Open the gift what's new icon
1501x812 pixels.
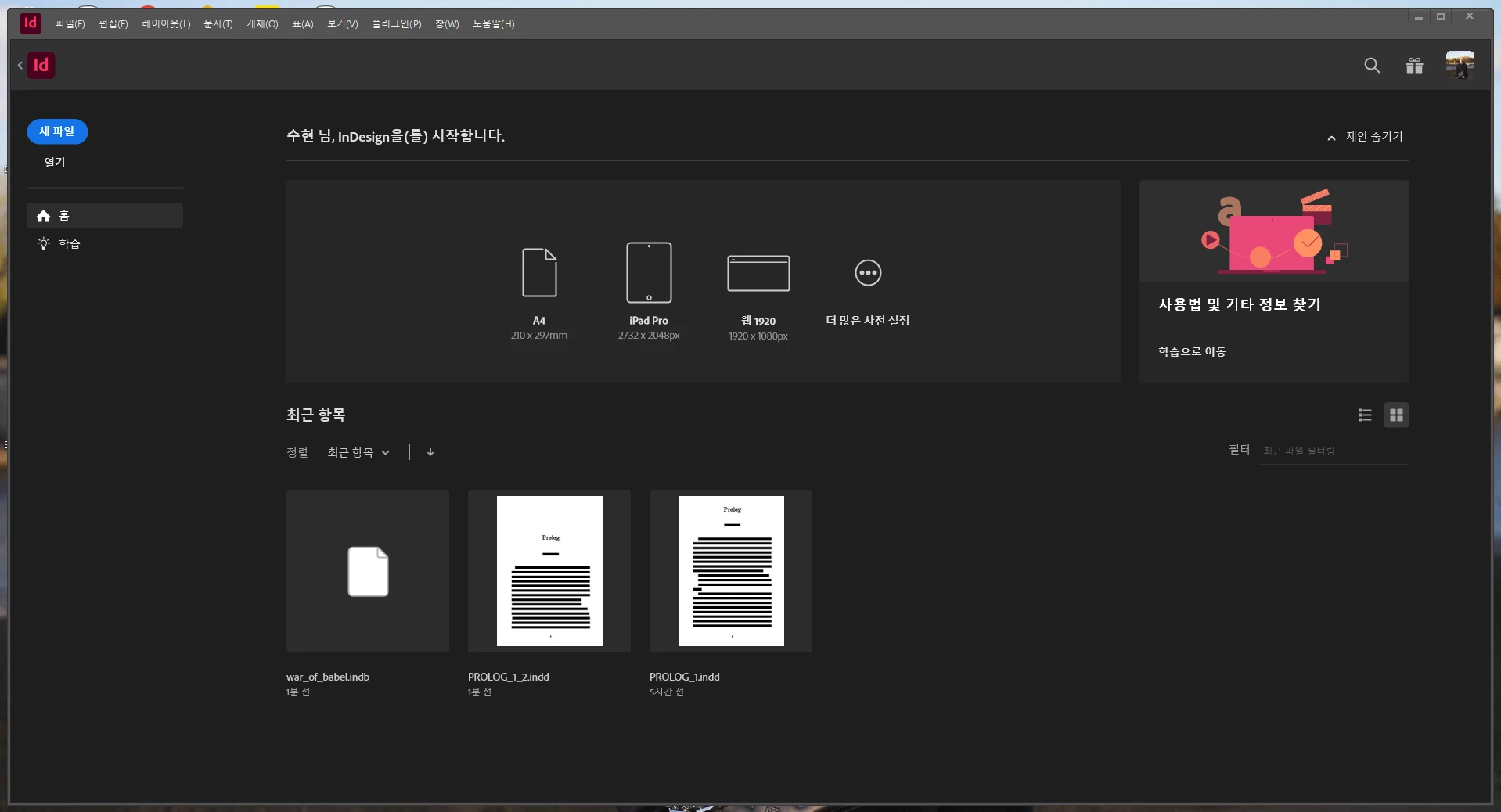tap(1414, 66)
